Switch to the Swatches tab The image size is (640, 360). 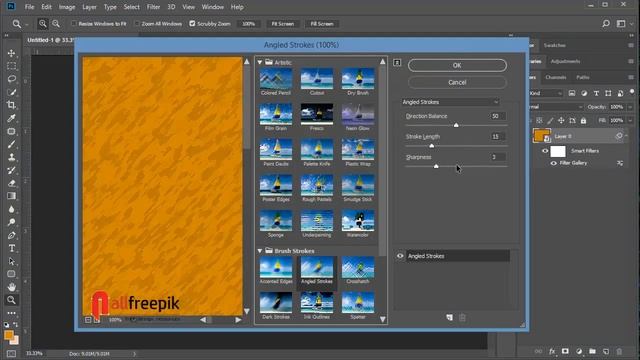(555, 45)
